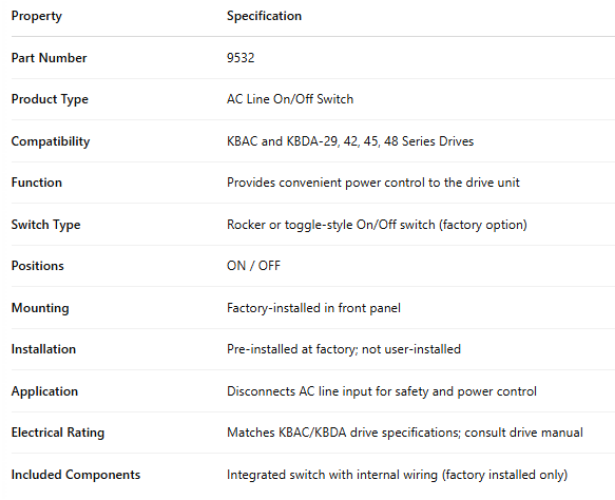Viewport: 615px width, 500px height.
Task: Select the Switch Type label
Action: click(46, 225)
